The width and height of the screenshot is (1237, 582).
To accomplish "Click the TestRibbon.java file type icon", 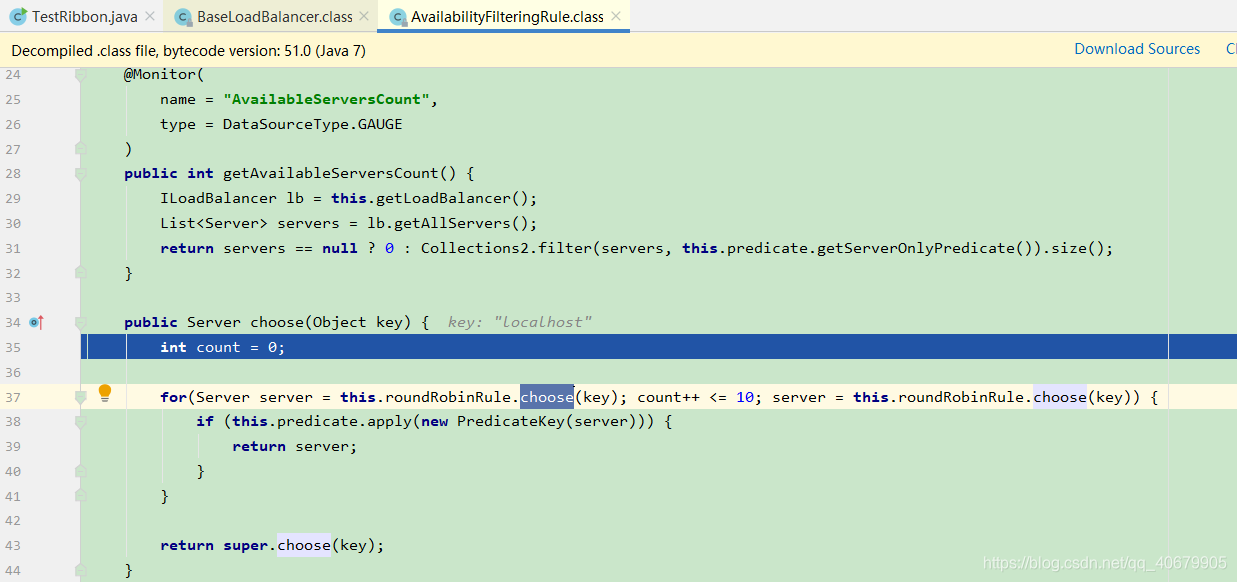I will (x=19, y=17).
